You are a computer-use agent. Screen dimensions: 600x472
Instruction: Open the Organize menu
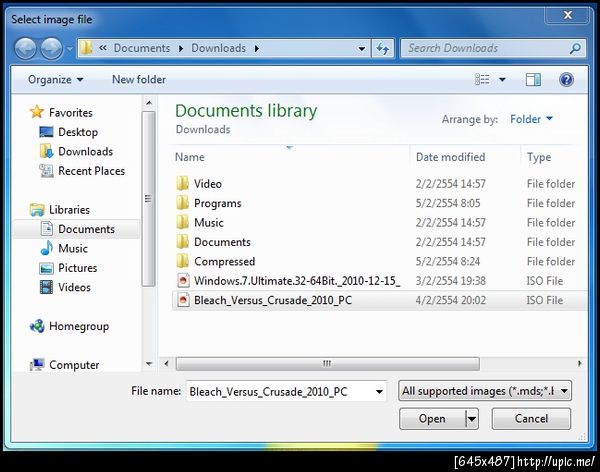55,80
